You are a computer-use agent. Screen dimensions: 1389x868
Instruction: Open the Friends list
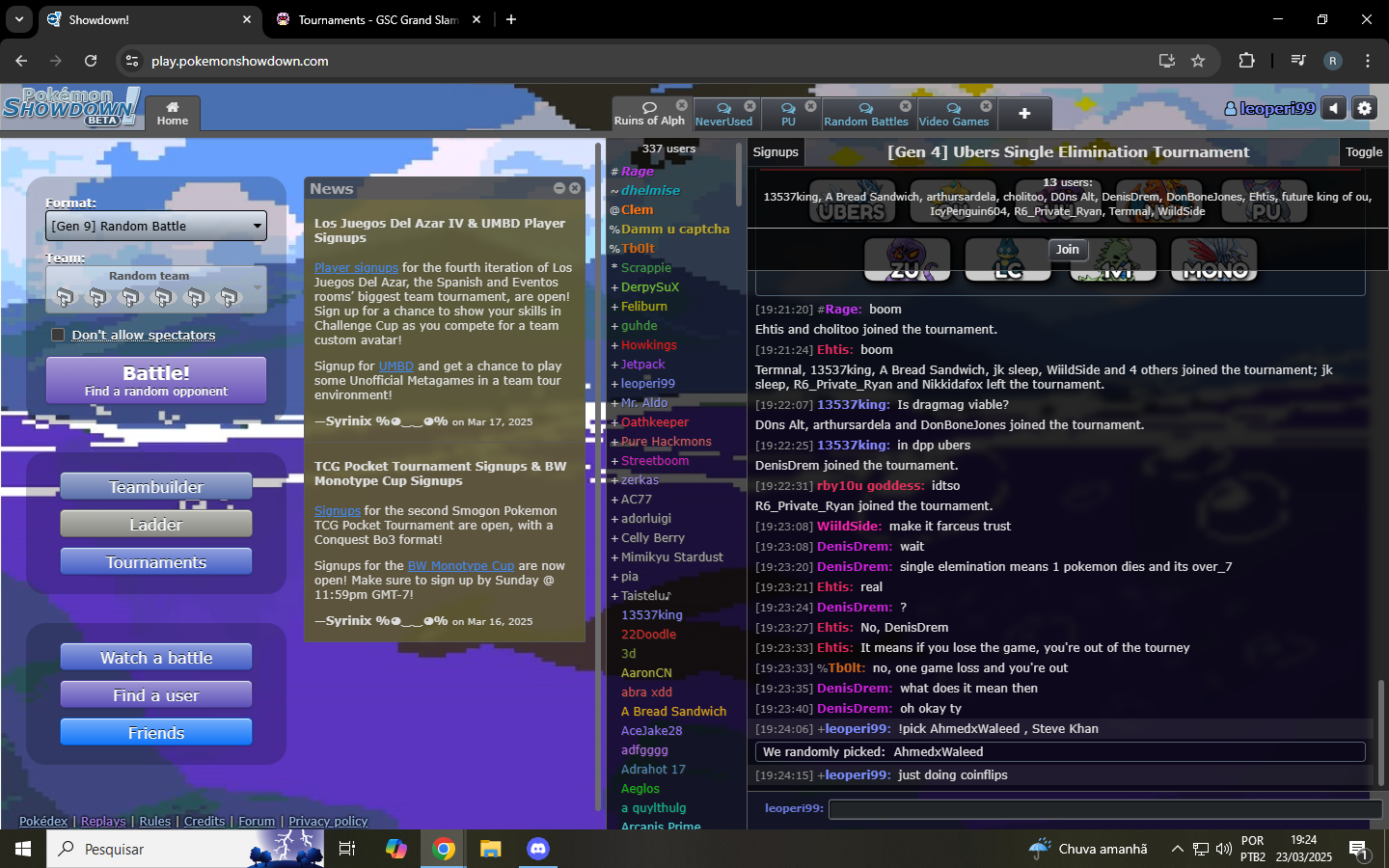point(156,733)
